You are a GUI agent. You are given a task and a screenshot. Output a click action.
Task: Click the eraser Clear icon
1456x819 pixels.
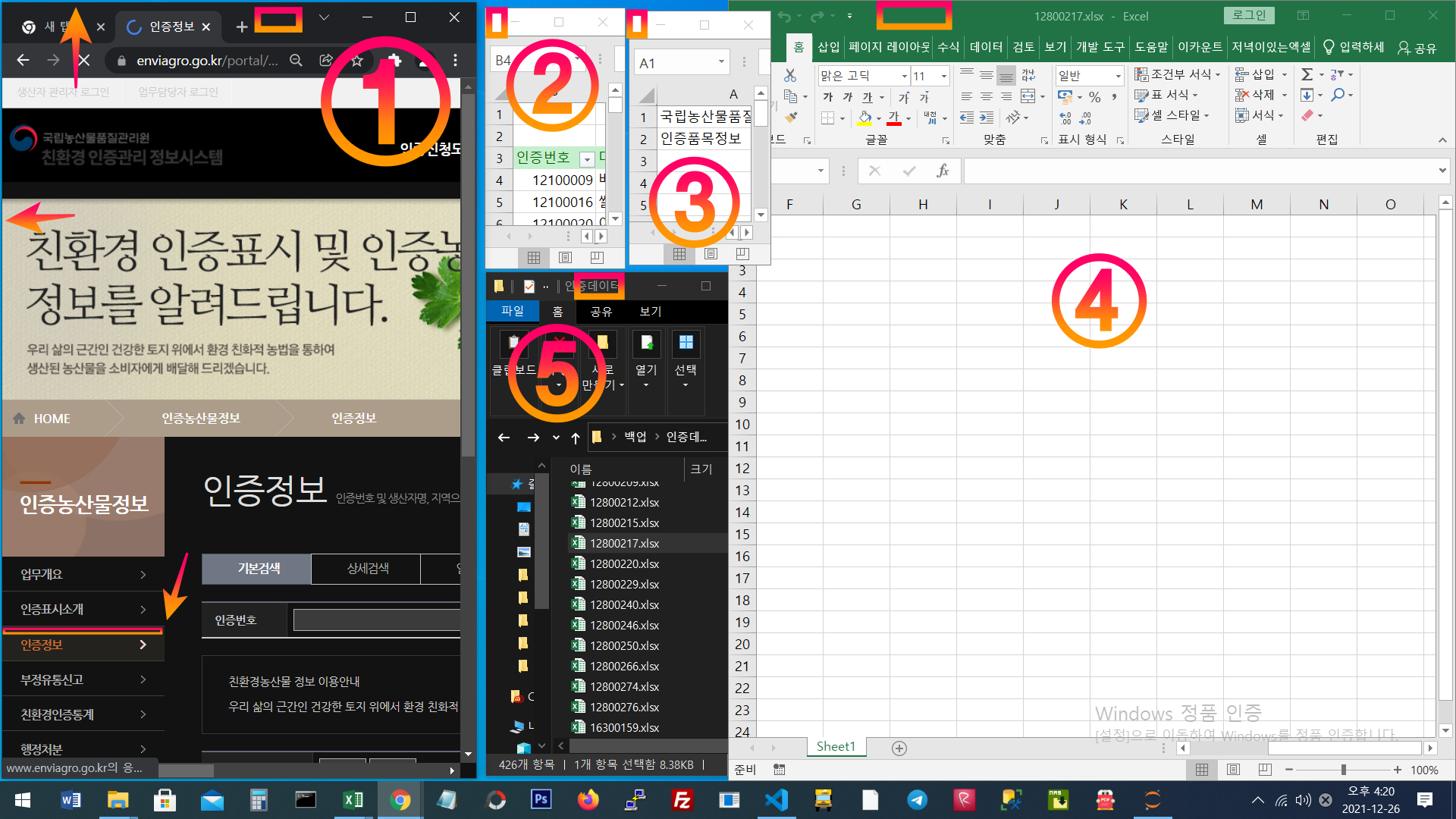tap(1307, 115)
